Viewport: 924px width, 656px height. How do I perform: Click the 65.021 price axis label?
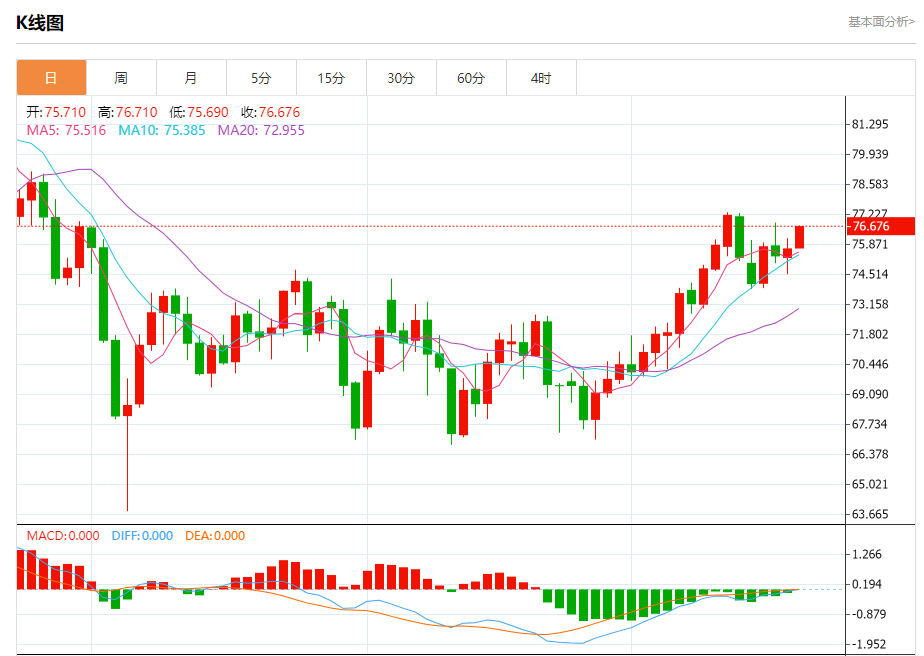870,484
